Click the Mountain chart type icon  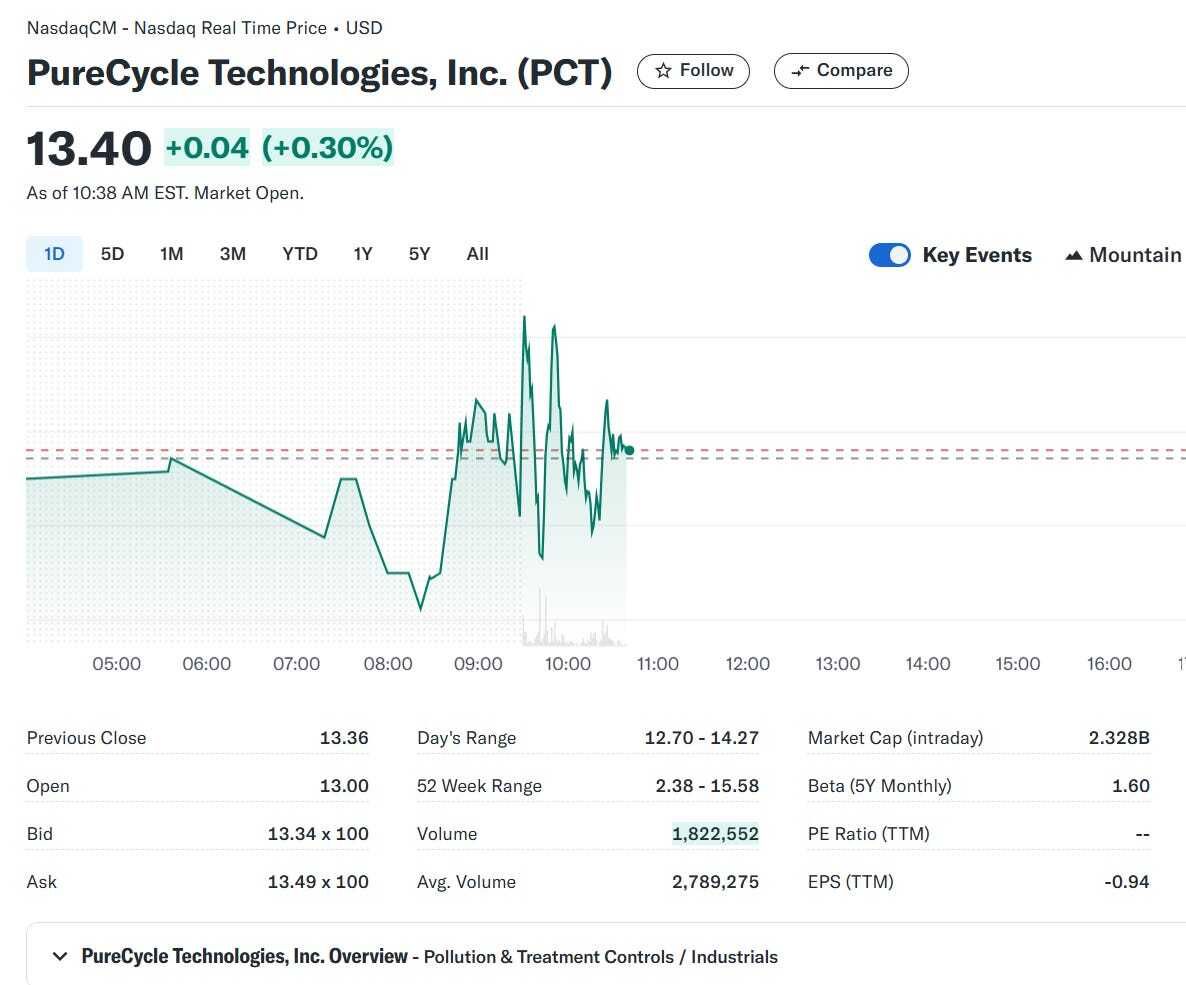pos(1074,256)
